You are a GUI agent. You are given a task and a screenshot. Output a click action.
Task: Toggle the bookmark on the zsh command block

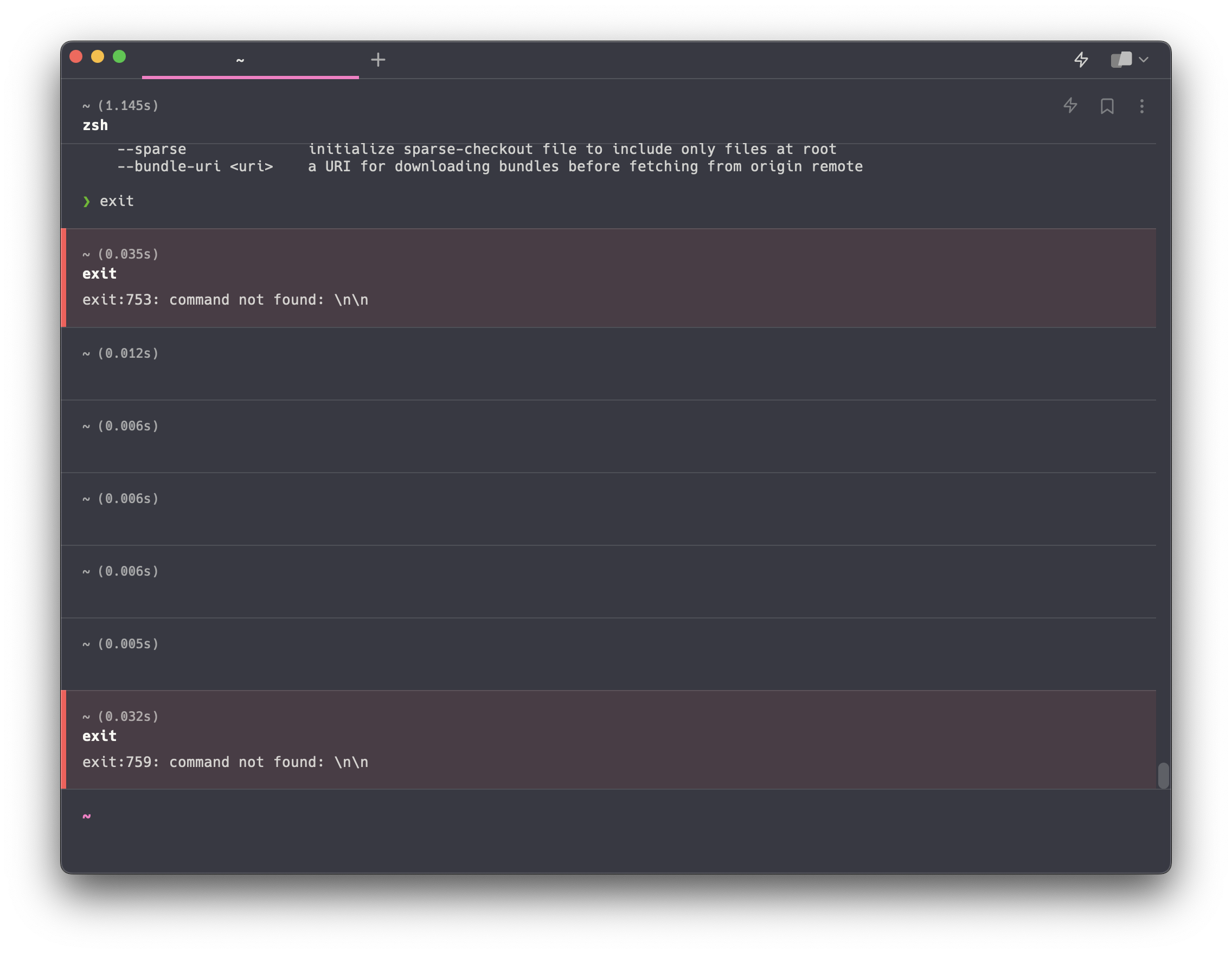click(1107, 106)
